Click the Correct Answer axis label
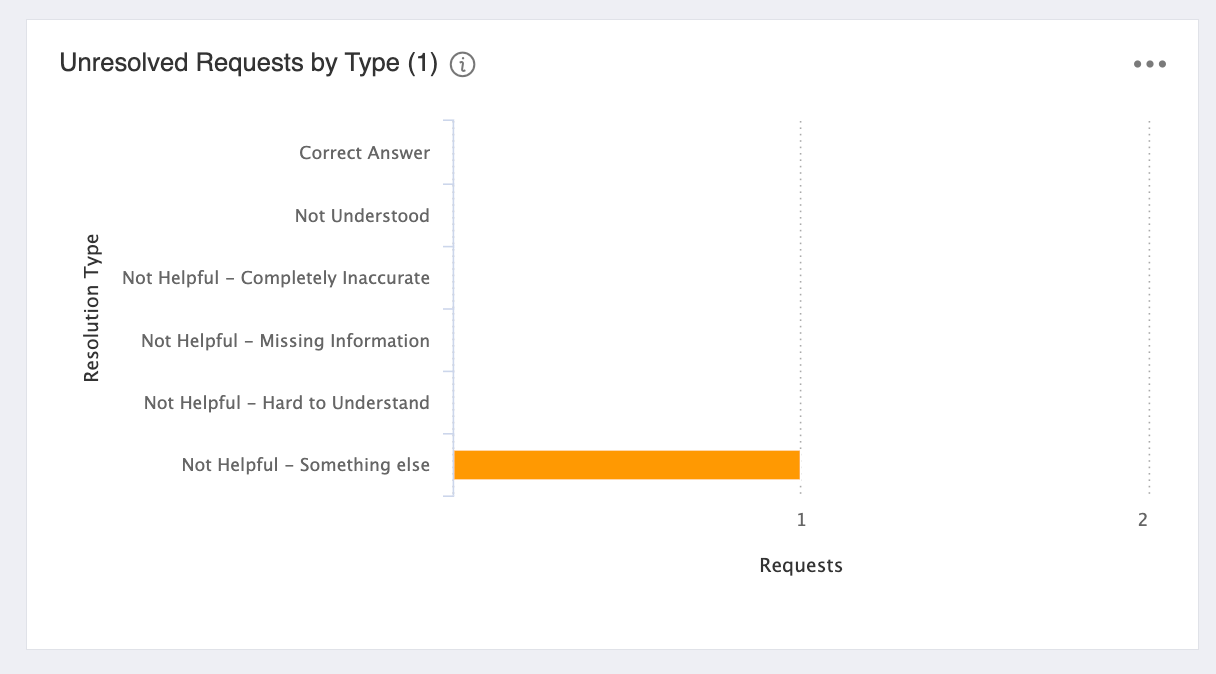 click(364, 153)
